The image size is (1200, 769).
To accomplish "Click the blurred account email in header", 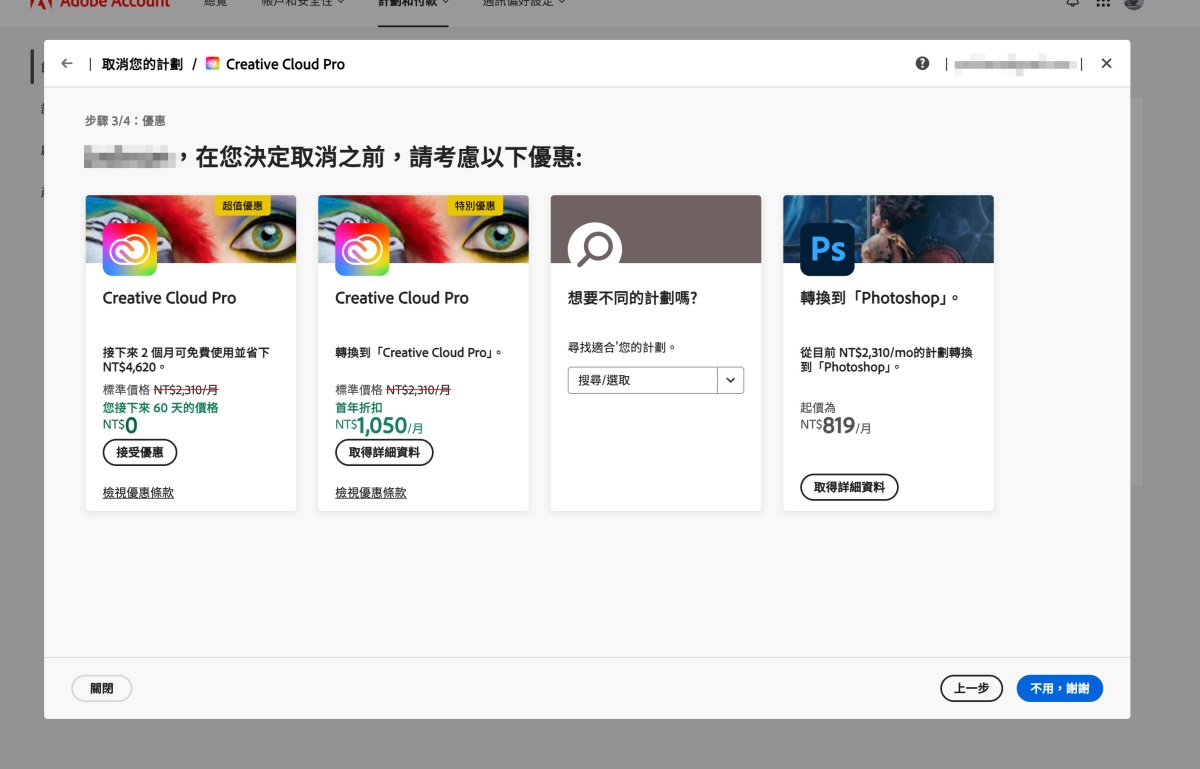I will click(1016, 64).
